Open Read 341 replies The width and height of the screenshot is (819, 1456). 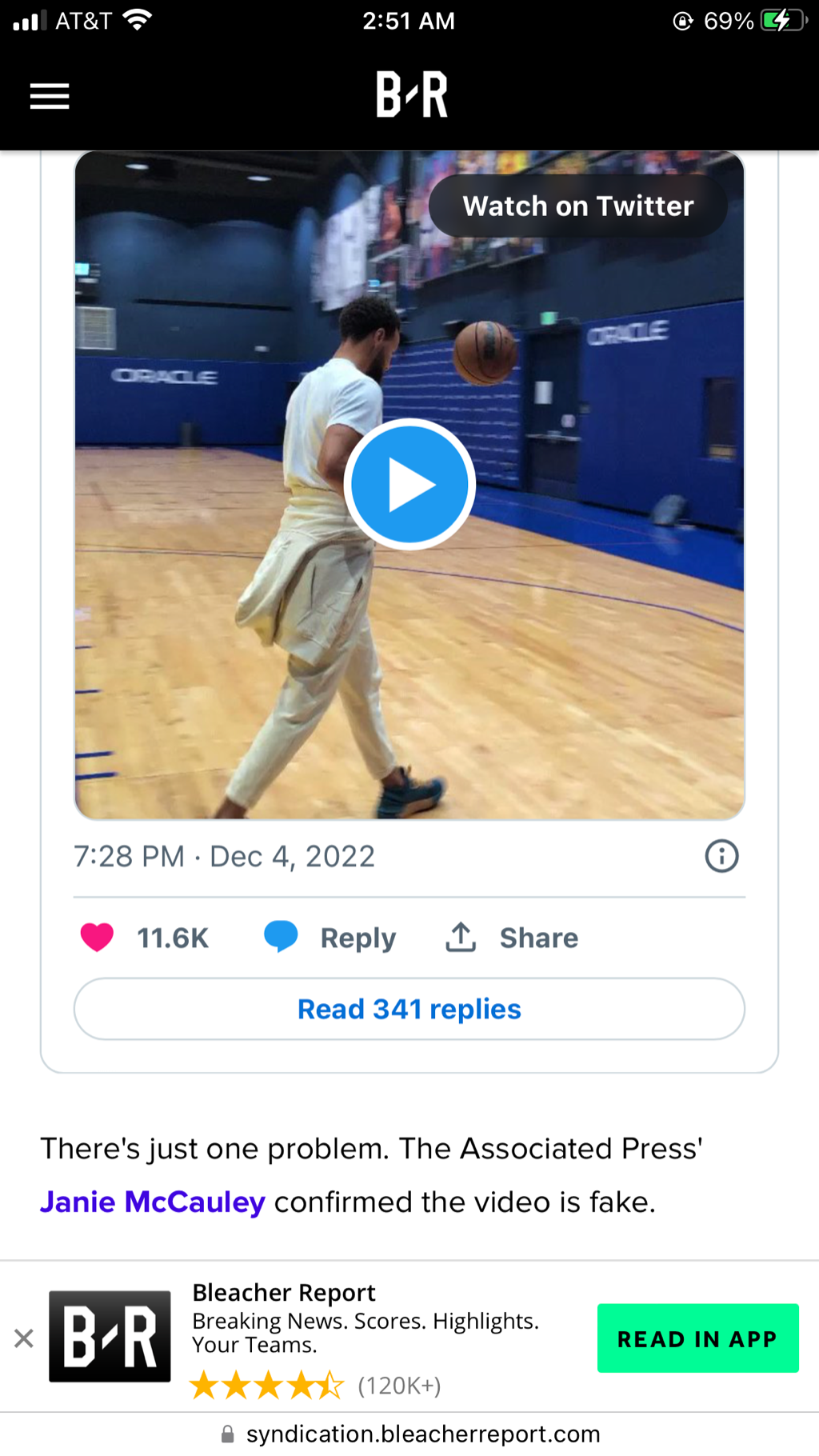coord(409,1009)
